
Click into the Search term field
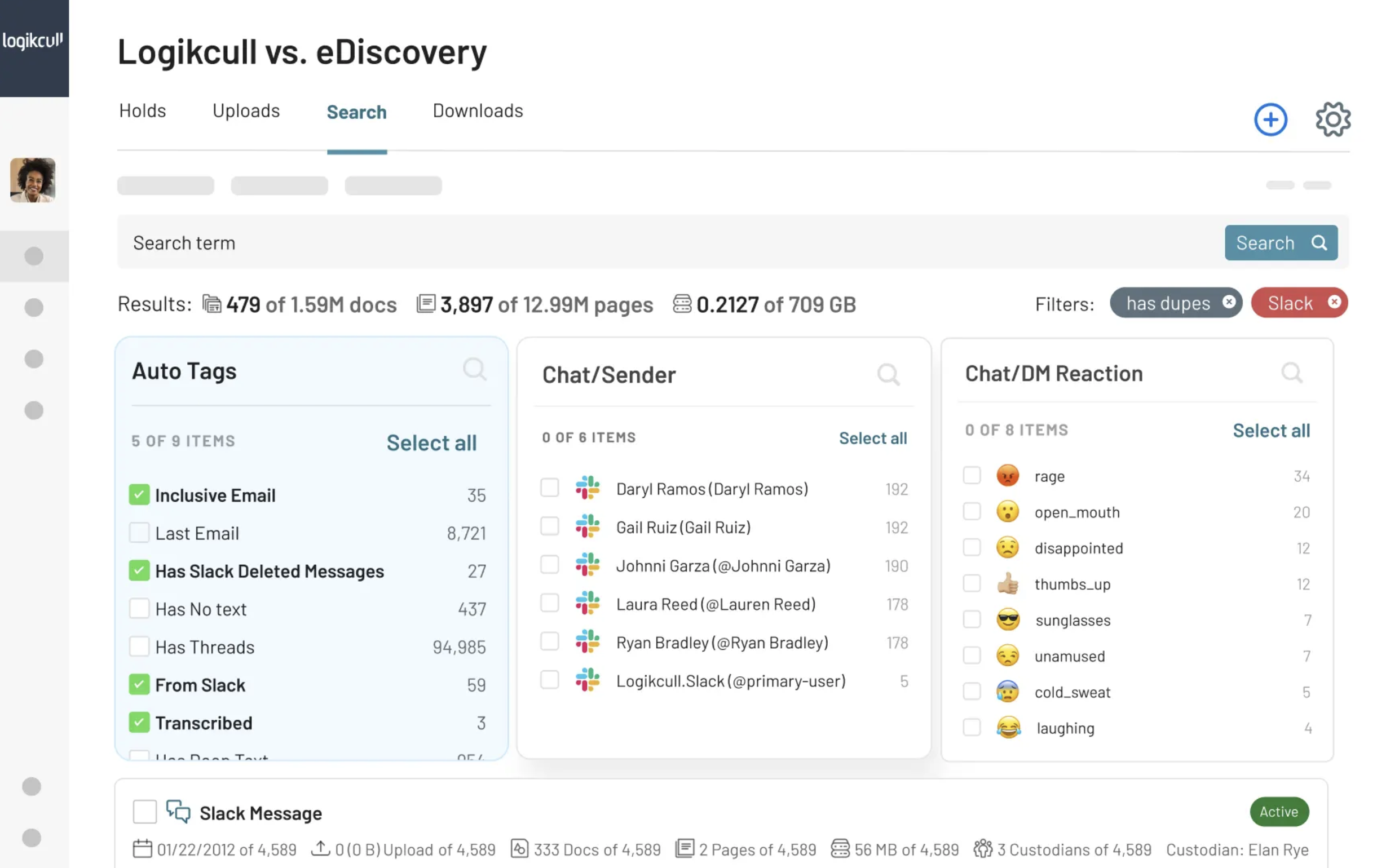tap(670, 243)
